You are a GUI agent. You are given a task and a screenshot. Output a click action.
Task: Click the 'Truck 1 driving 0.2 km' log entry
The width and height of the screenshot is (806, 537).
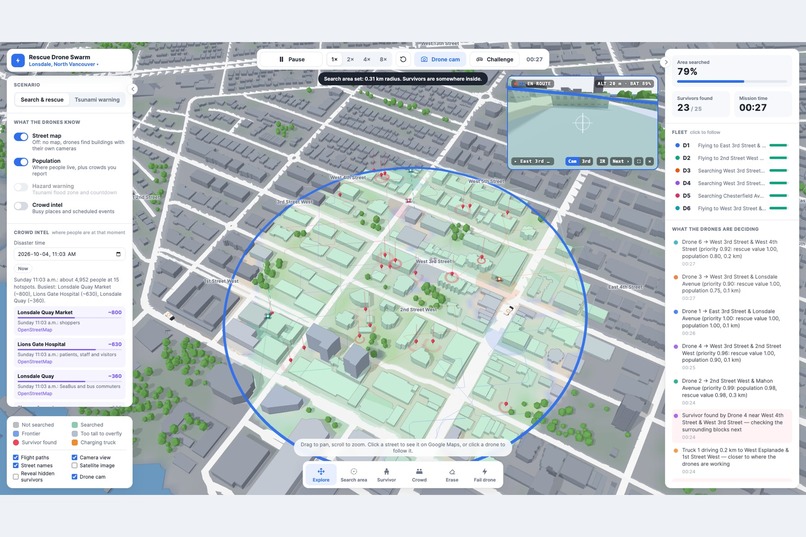click(731, 460)
